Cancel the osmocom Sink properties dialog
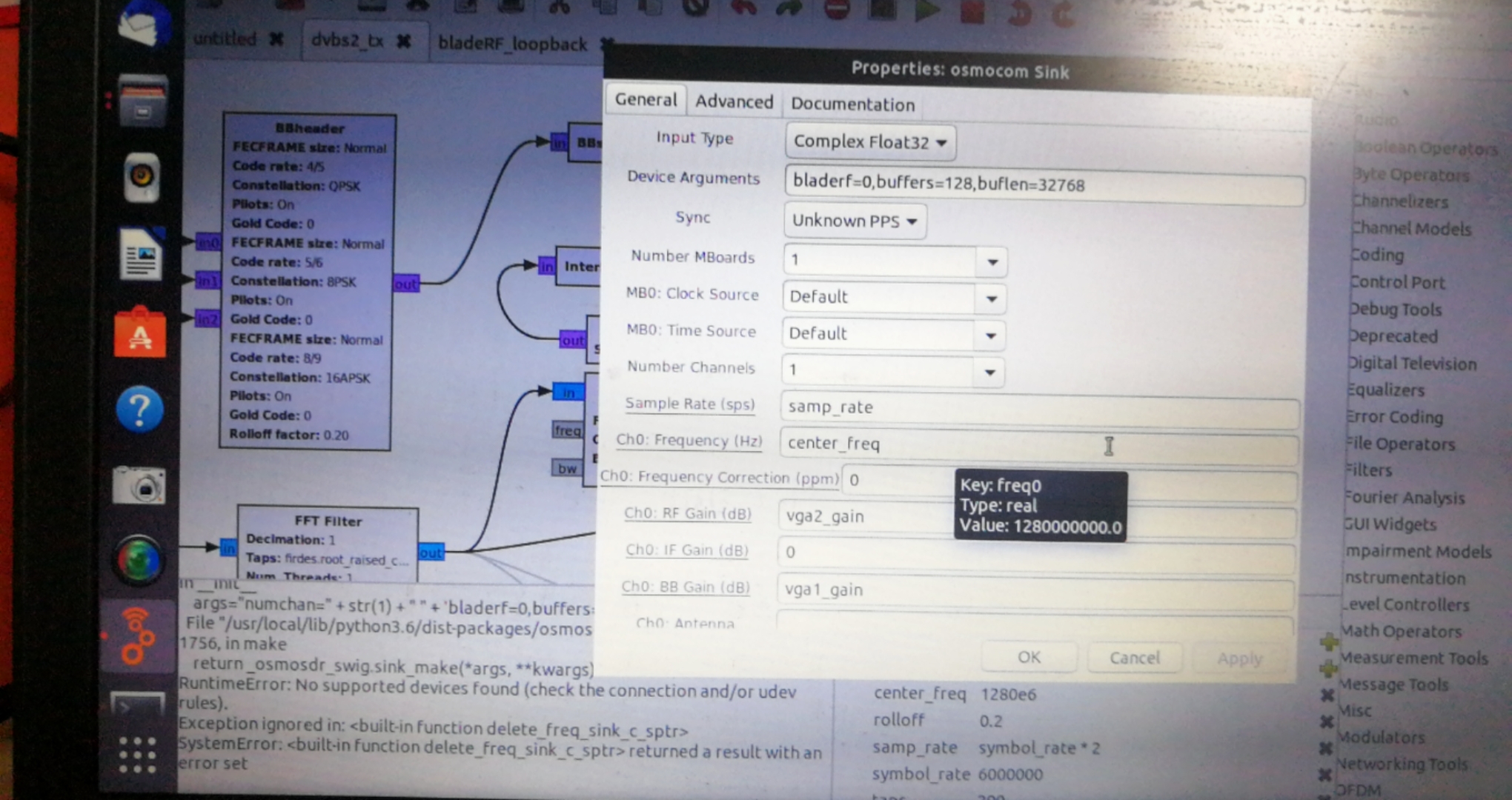The width and height of the screenshot is (1512, 800). [1134, 658]
